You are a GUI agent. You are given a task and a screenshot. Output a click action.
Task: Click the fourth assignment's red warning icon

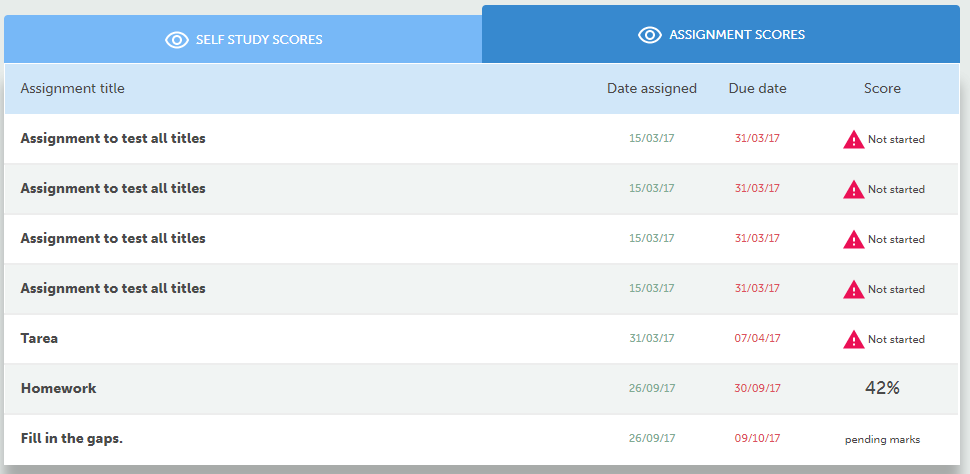pyautogui.click(x=853, y=289)
